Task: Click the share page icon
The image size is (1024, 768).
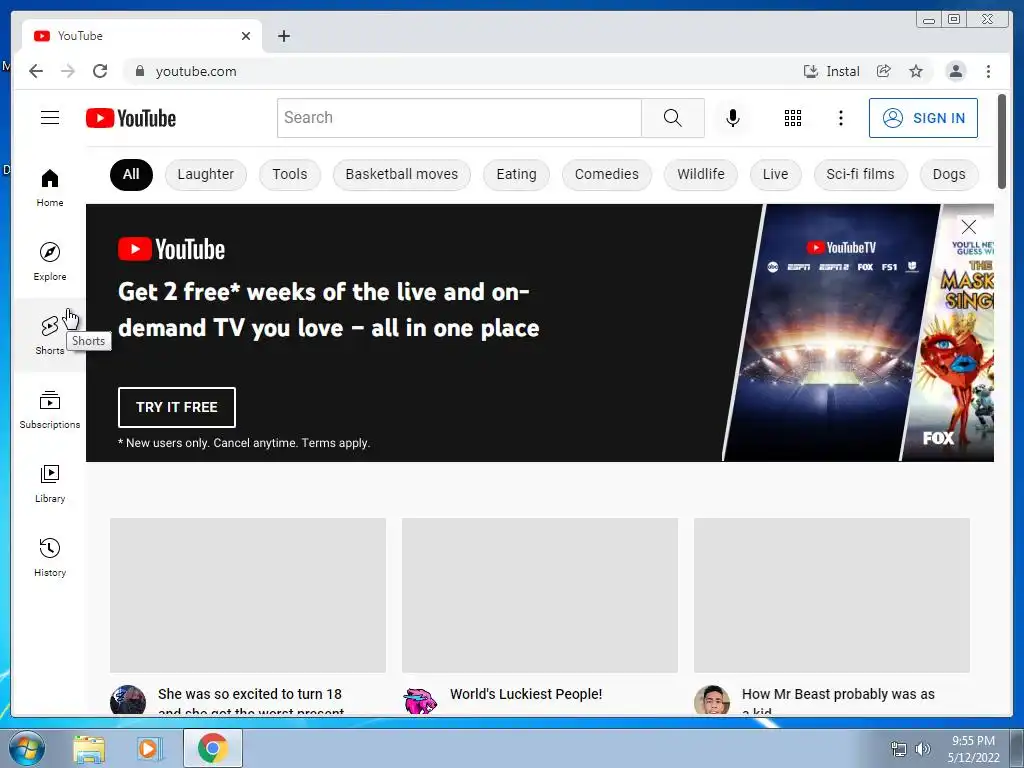Action: coord(884,71)
